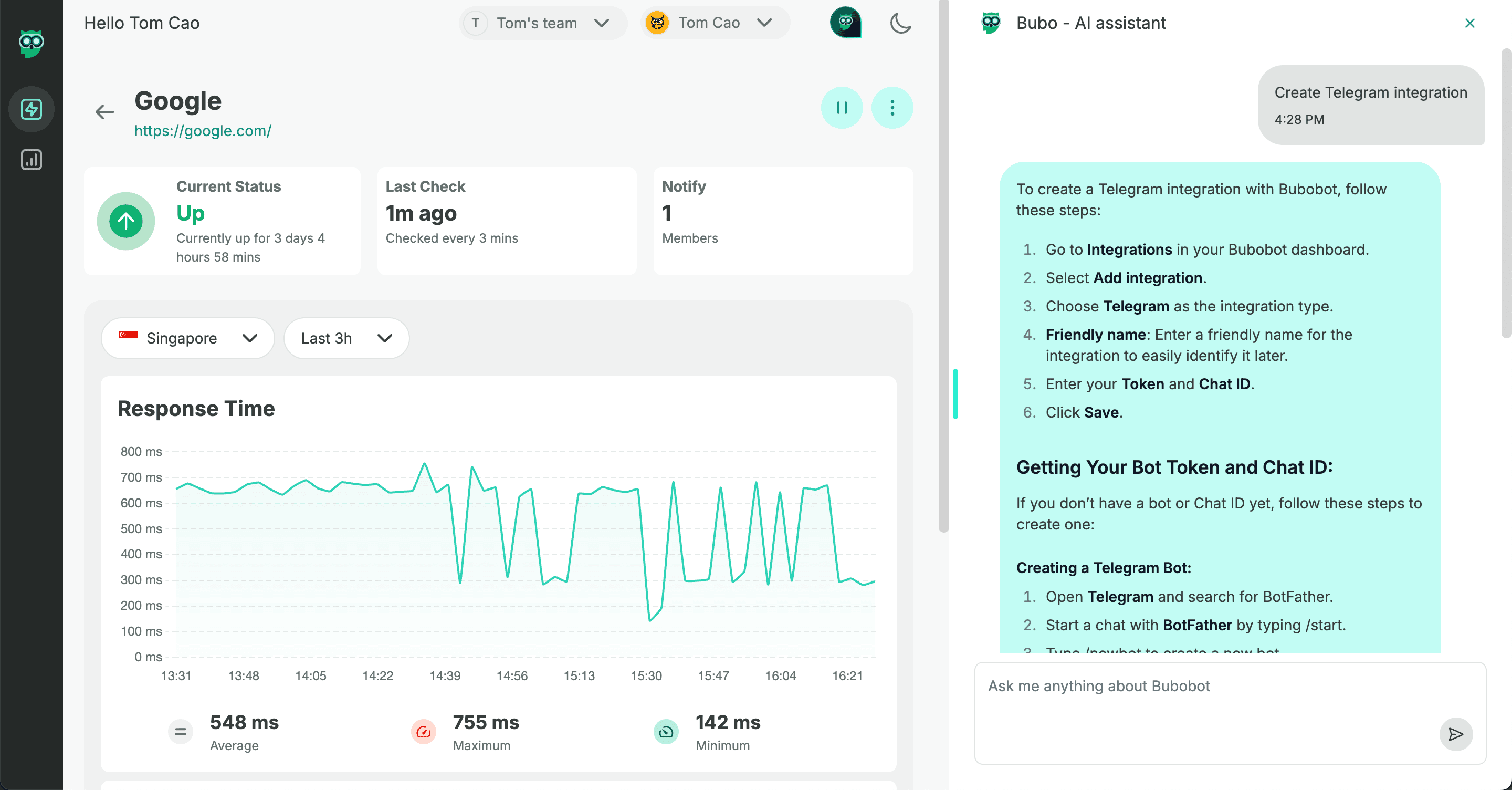Open the Singapore region dropdown
This screenshot has height=790, width=1512.
coord(188,338)
